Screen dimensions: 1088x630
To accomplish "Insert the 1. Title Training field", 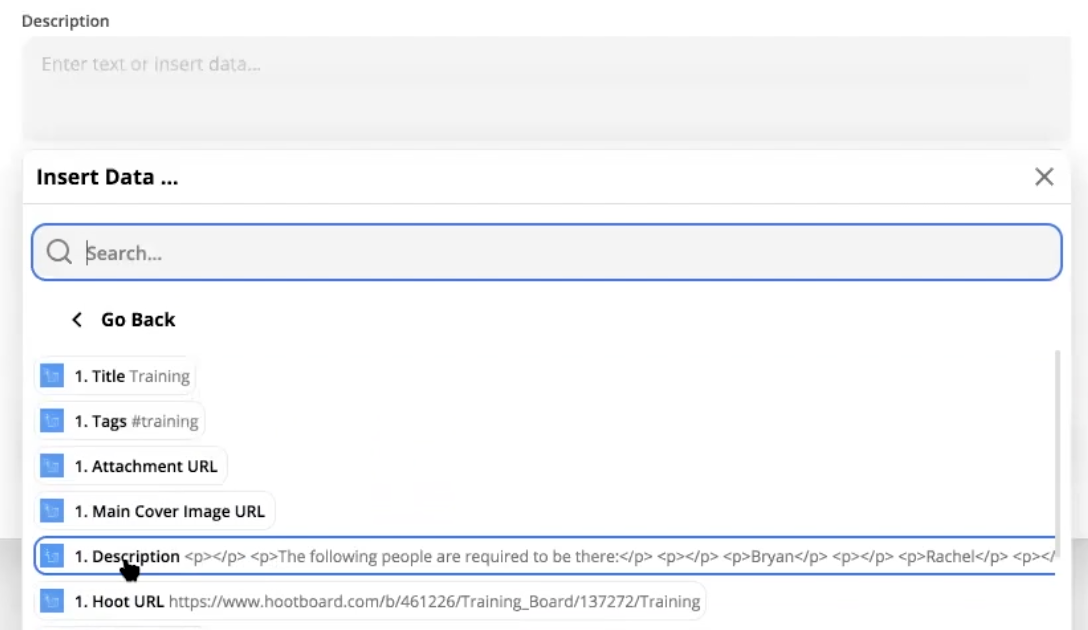I will pos(130,376).
